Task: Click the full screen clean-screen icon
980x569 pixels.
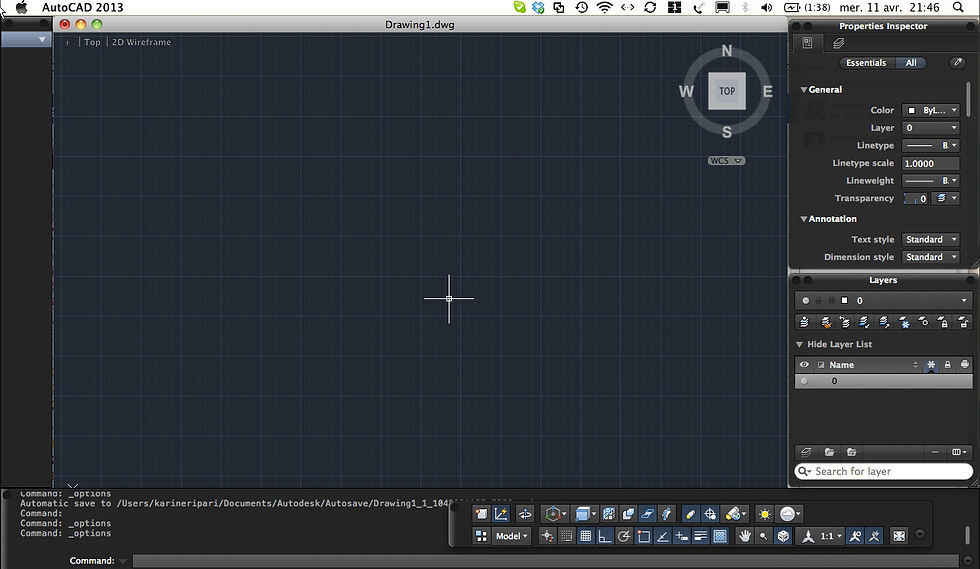Action: 899,536
